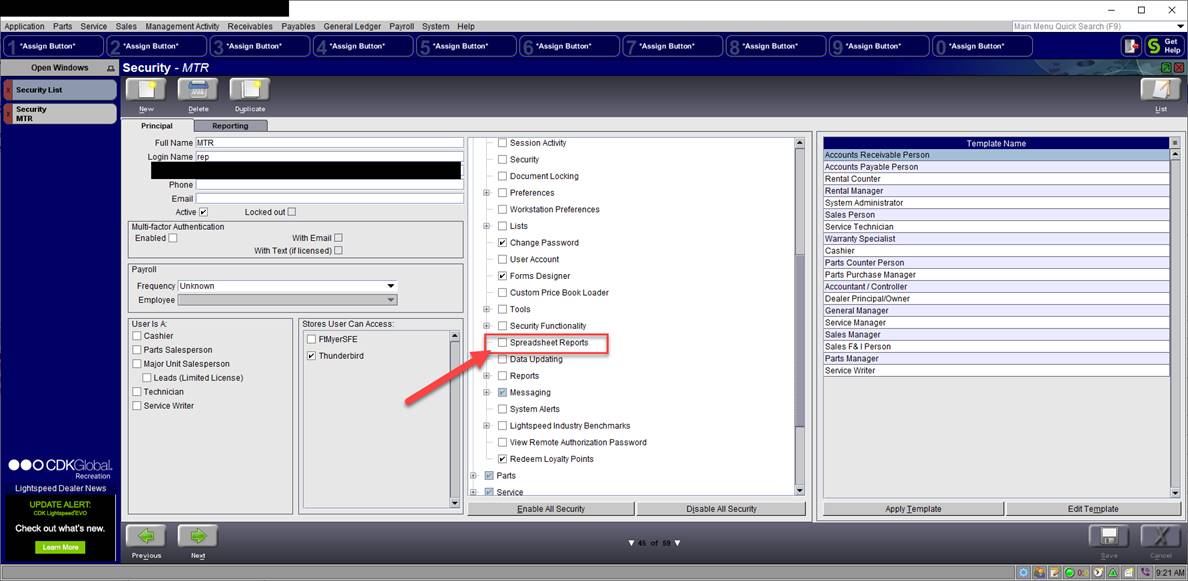1188x581 pixels.
Task: Check the Spreadsheet Reports checkbox
Action: point(502,343)
